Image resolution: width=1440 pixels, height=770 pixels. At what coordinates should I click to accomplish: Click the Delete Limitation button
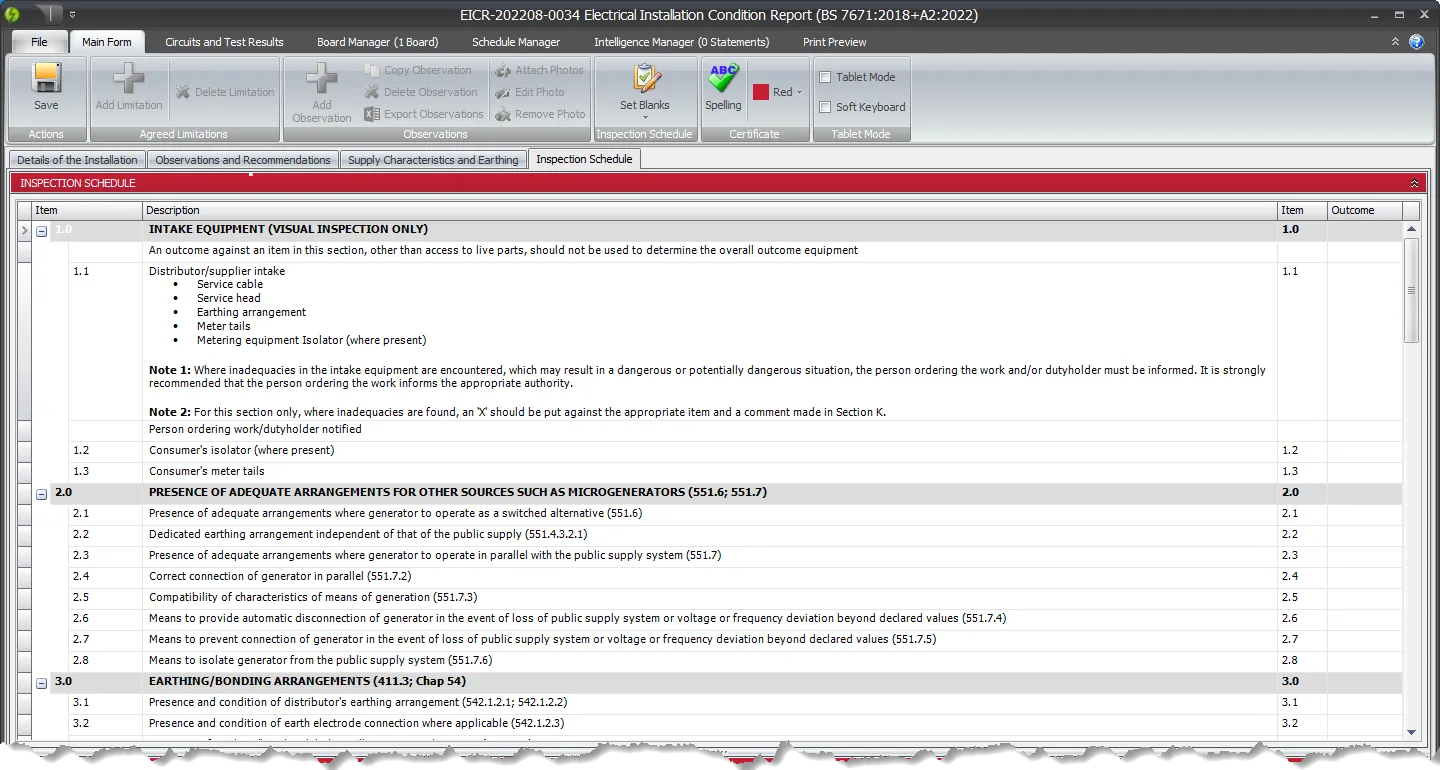pos(225,92)
